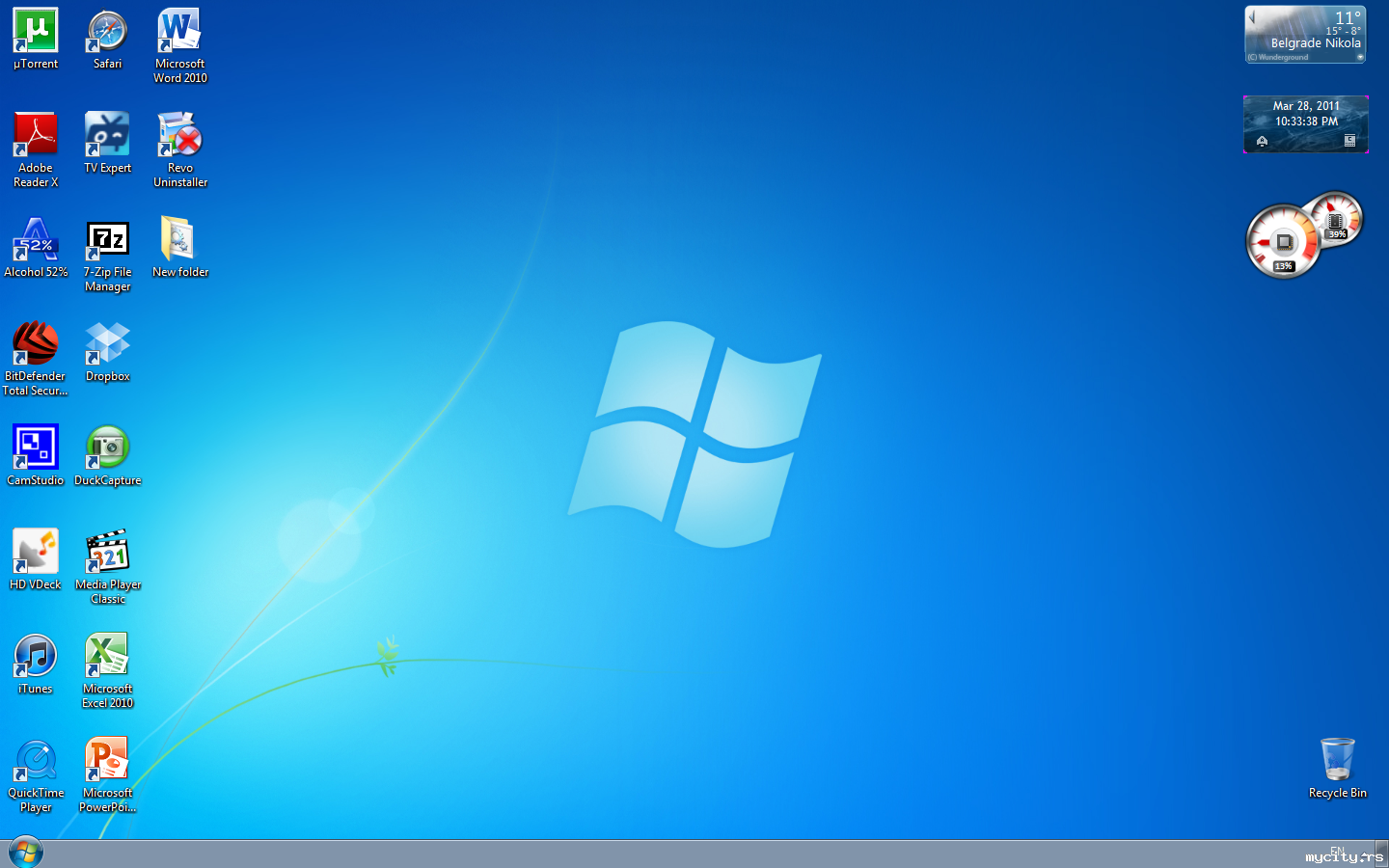Click the Wunderground copyright link
The height and width of the screenshot is (868, 1389).
(1278, 58)
